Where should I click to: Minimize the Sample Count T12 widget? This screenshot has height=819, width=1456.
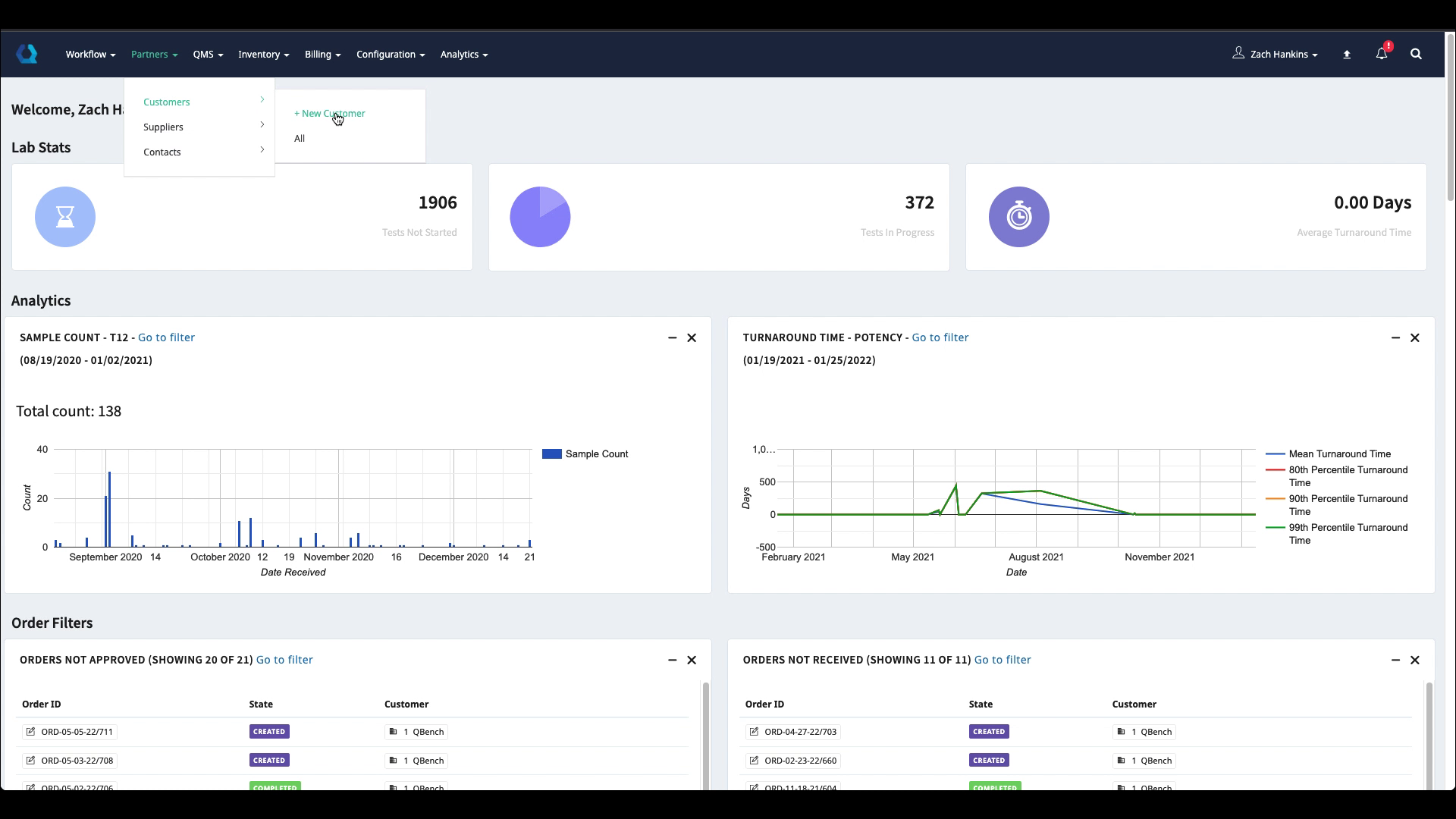pyautogui.click(x=672, y=337)
